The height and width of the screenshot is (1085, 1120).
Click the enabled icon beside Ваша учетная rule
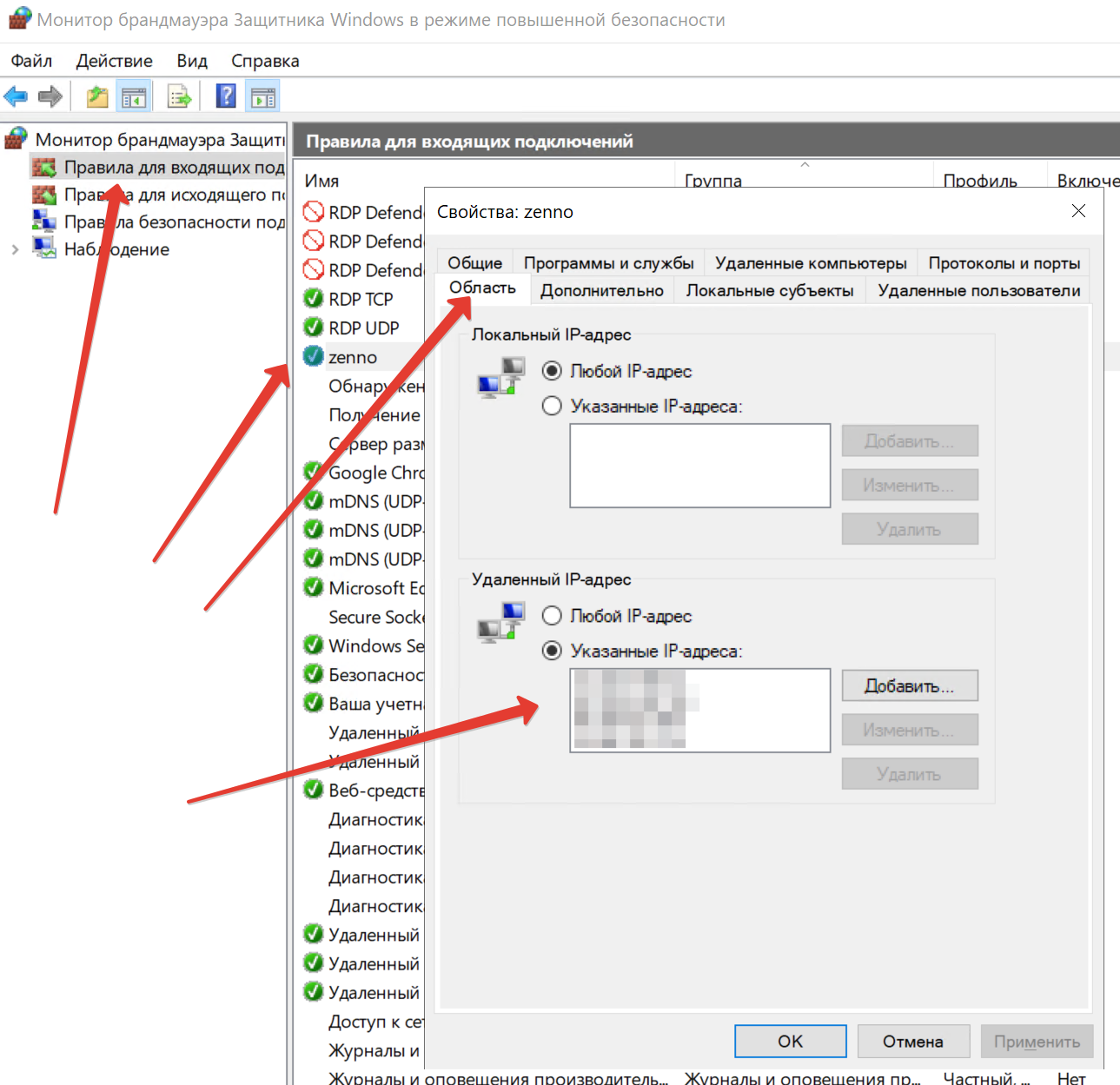tap(313, 703)
